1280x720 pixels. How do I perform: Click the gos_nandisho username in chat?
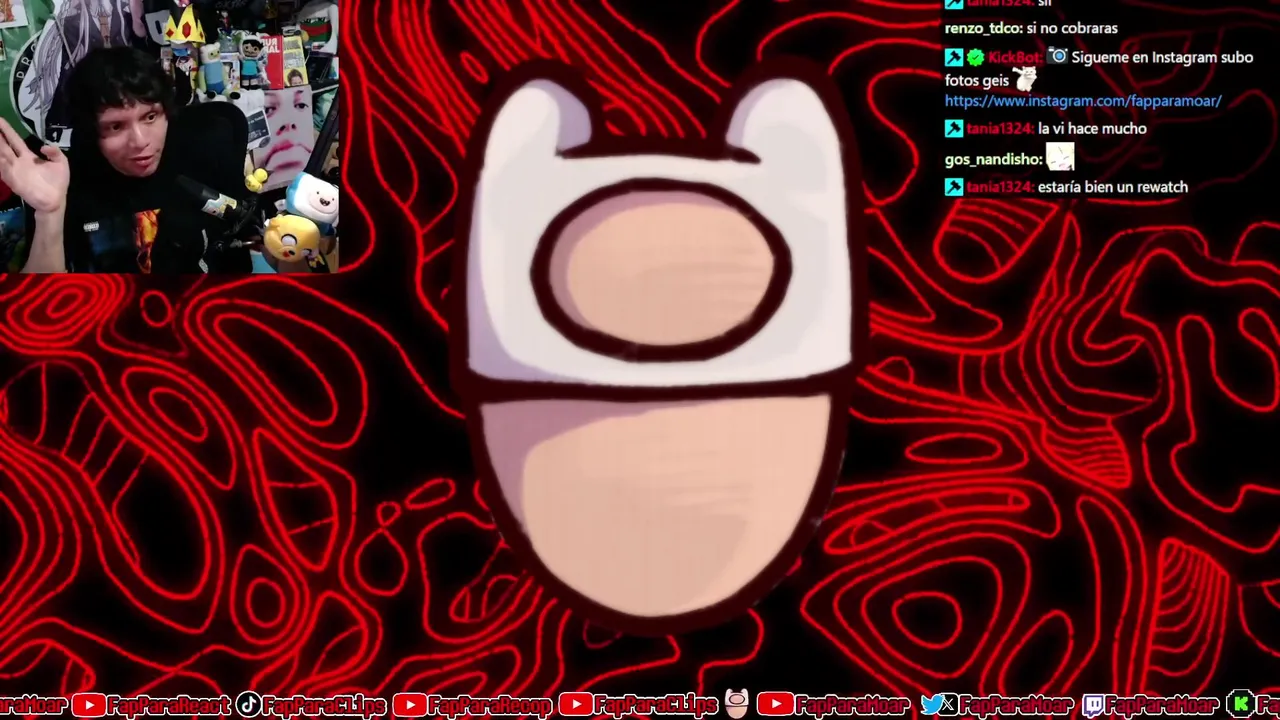tap(992, 159)
